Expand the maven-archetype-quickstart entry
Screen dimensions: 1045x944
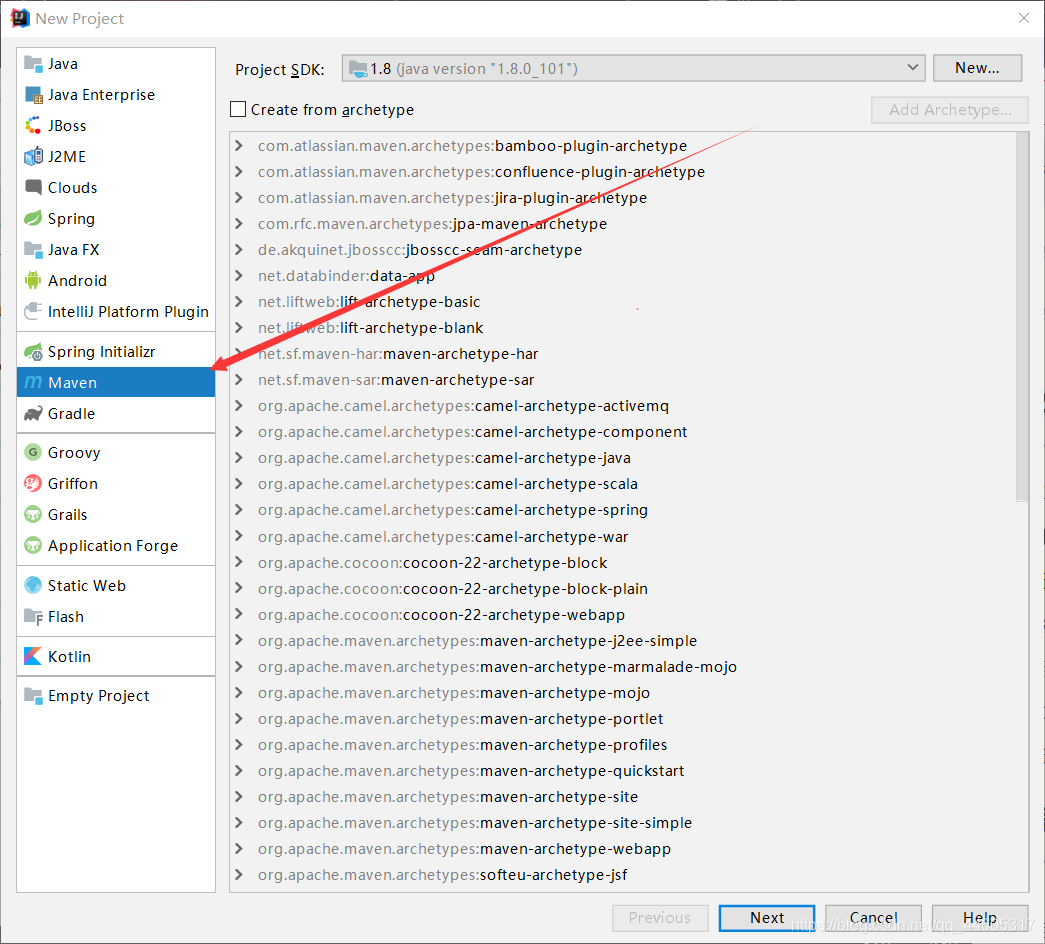pyautogui.click(x=239, y=771)
